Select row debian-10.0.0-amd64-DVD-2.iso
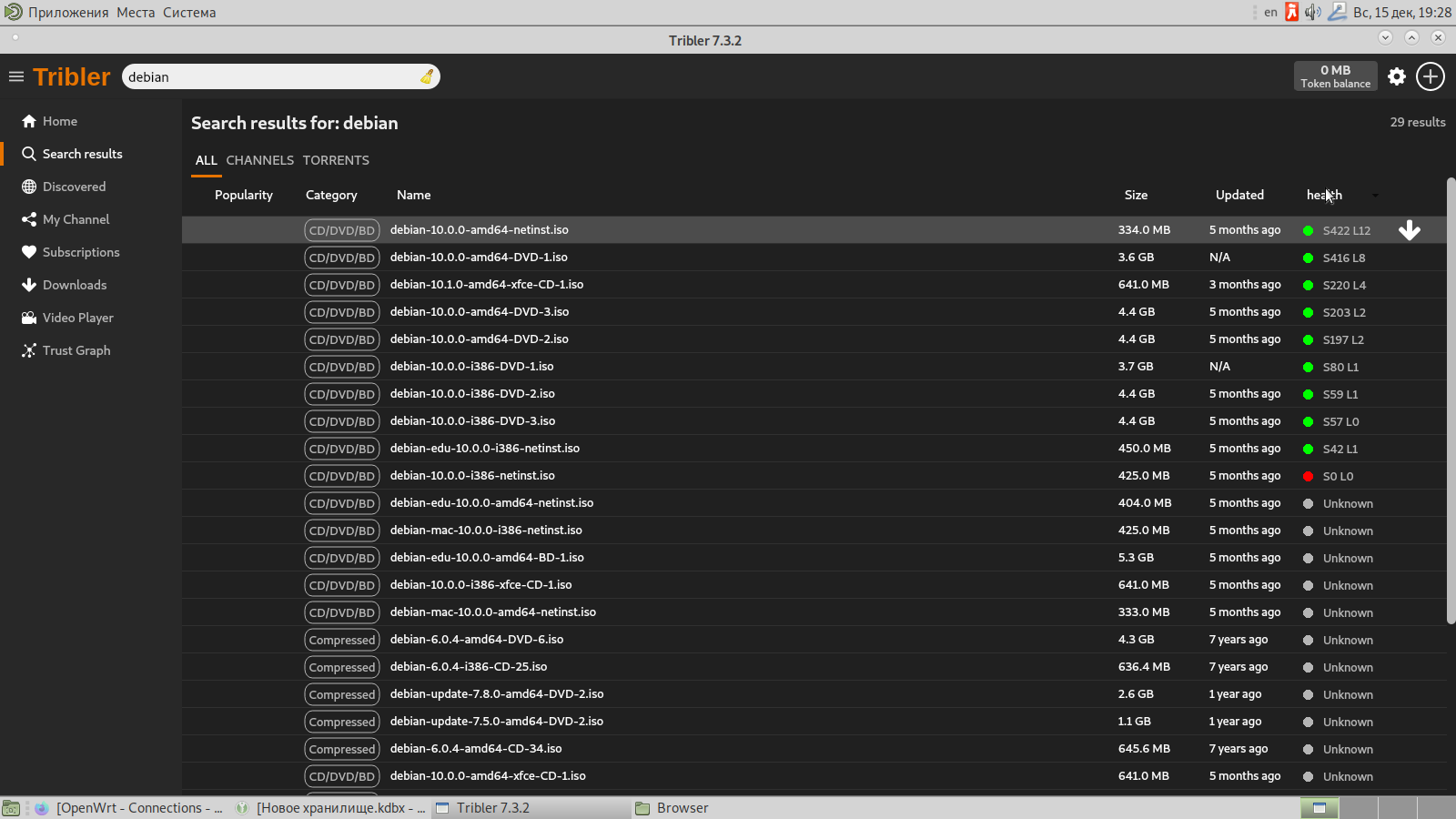 click(814, 339)
